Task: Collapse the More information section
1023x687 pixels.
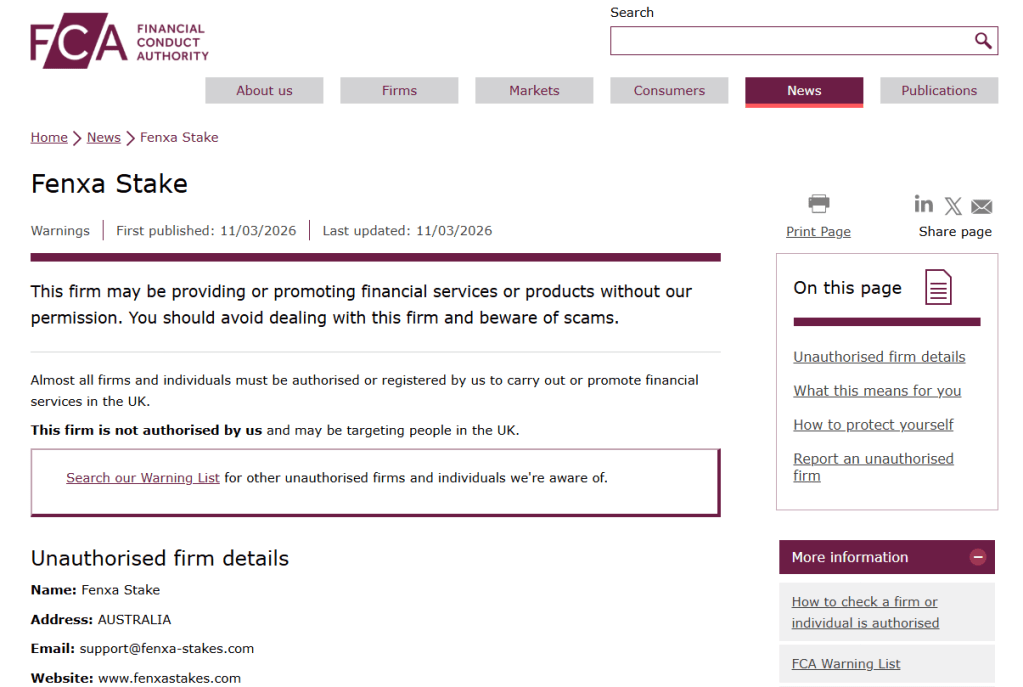Action: tap(978, 557)
